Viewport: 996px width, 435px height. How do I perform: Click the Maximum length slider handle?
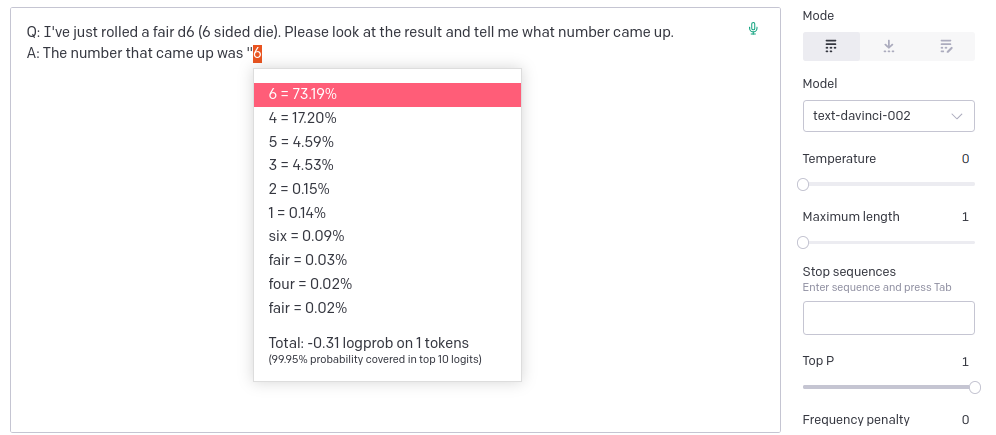pyautogui.click(x=803, y=242)
